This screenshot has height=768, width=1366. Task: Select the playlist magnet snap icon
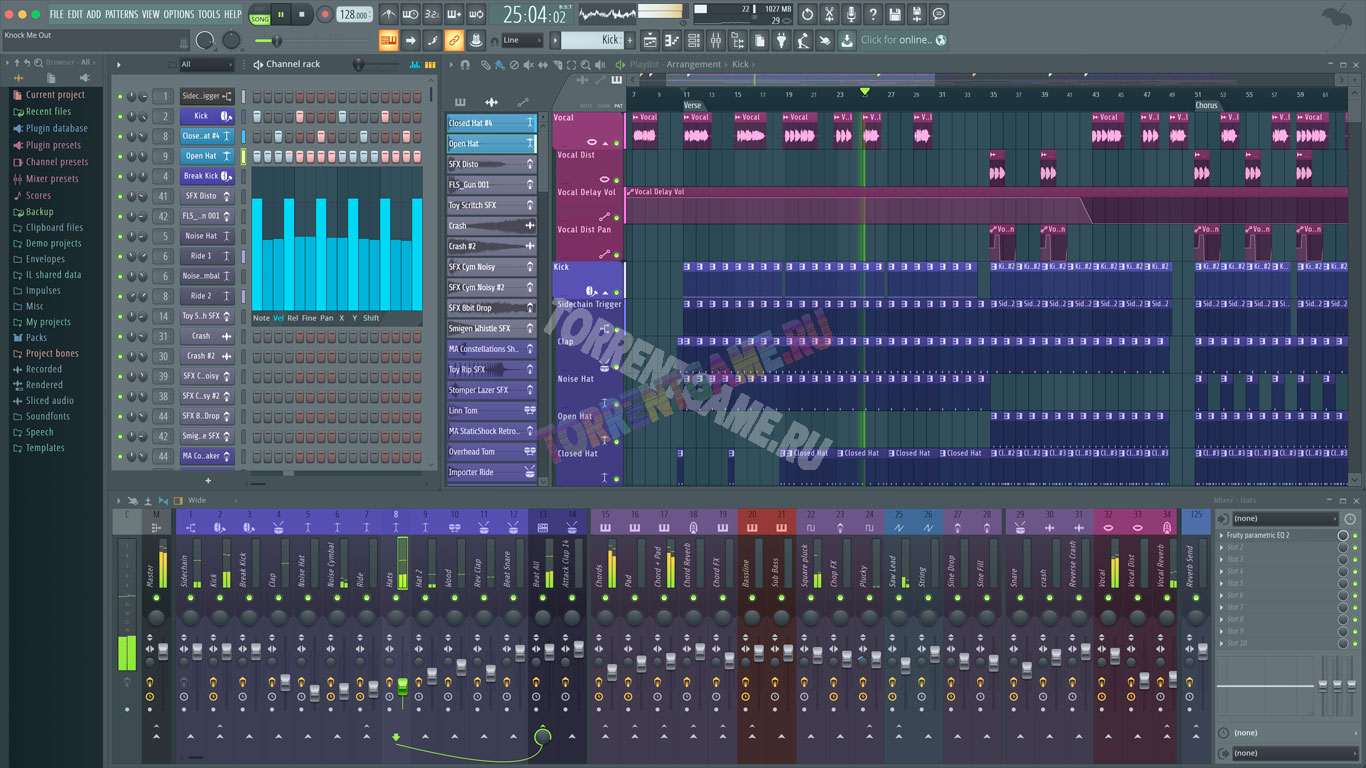465,64
